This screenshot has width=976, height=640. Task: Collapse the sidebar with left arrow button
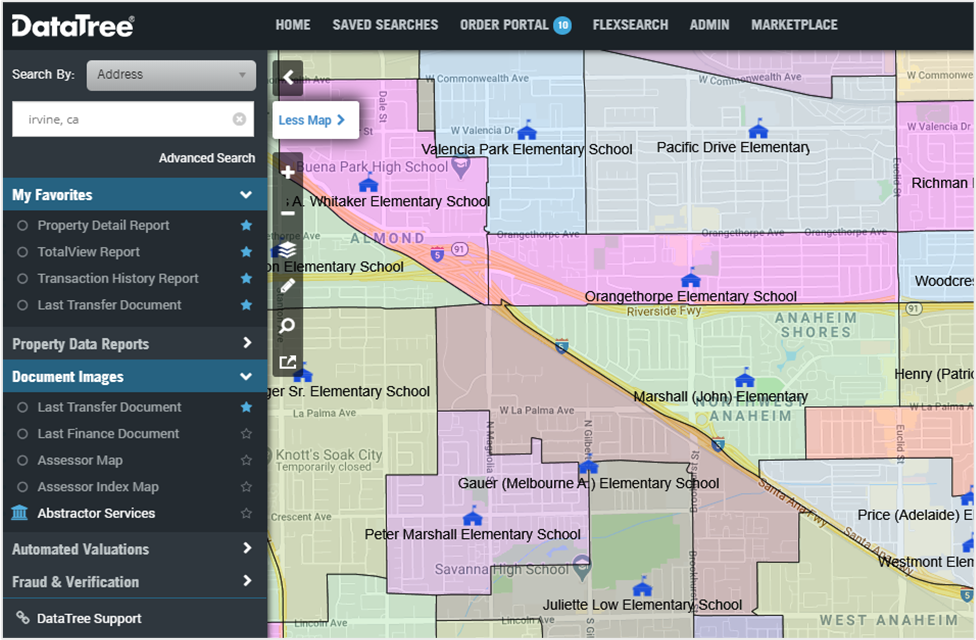tap(288, 77)
